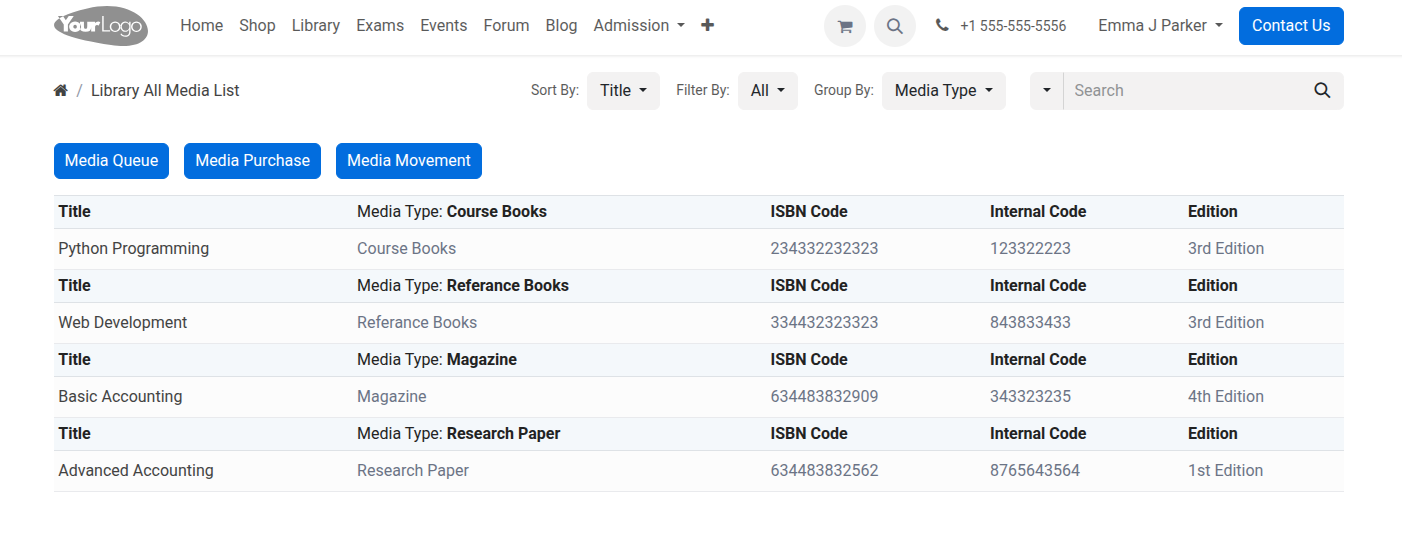Click the 'Library All Media List' breadcrumb text
Viewport: 1402px width, 542px height.
click(x=165, y=91)
